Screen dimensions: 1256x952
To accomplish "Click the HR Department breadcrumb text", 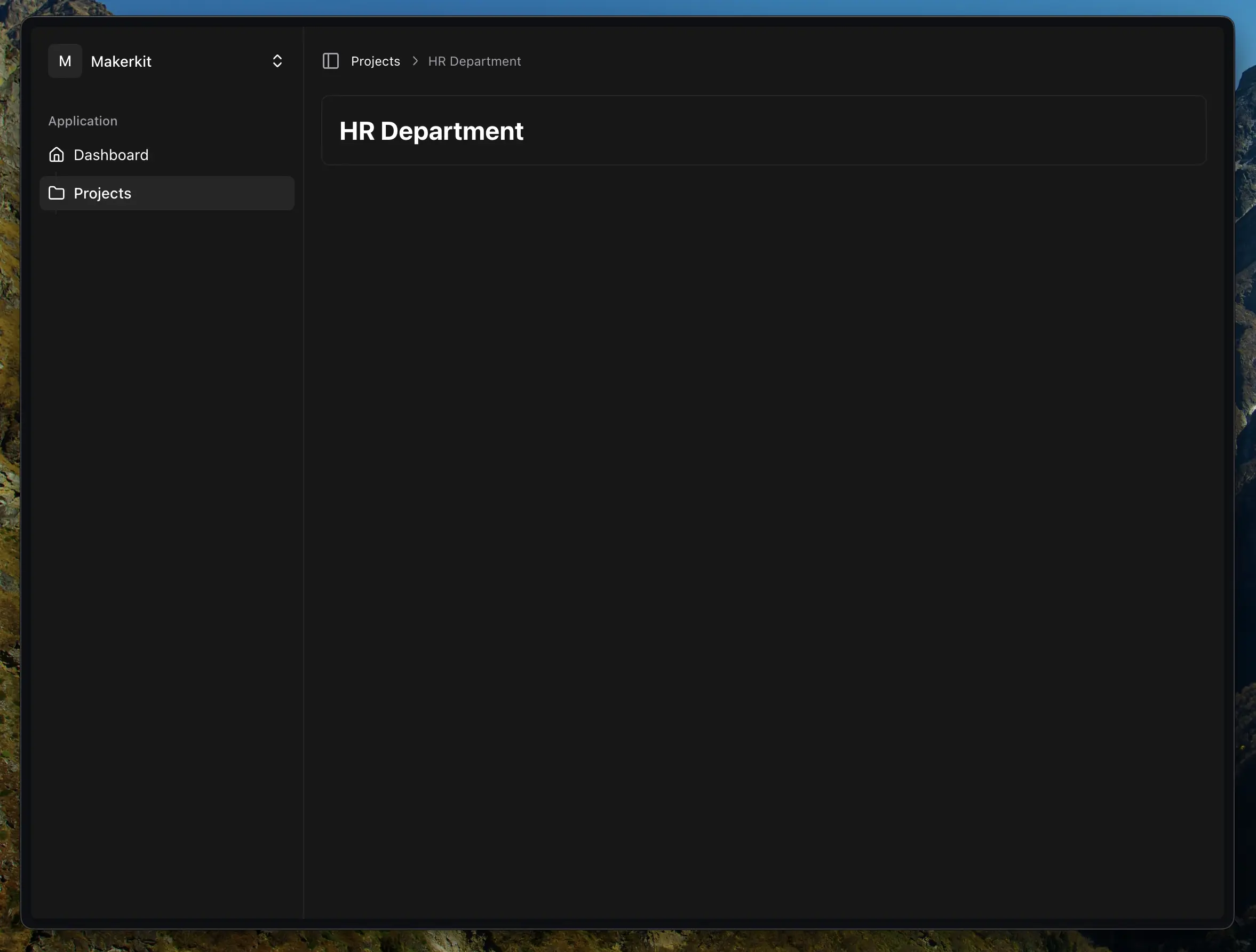I will 474,61.
